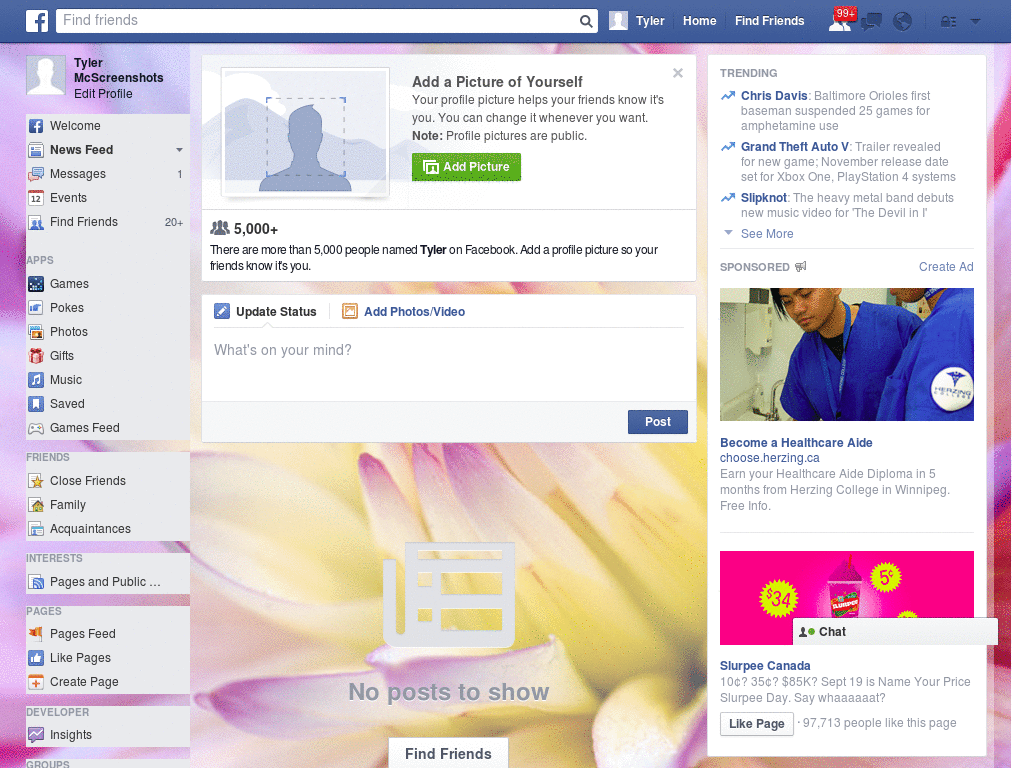Screen dimensions: 1024x768
Task: Open choose.herzing.ca link
Action: click(x=769, y=458)
